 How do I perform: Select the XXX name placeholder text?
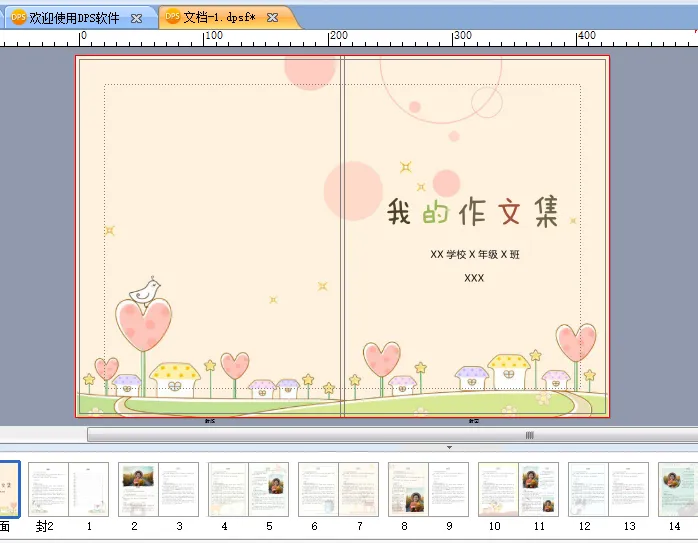(x=474, y=278)
